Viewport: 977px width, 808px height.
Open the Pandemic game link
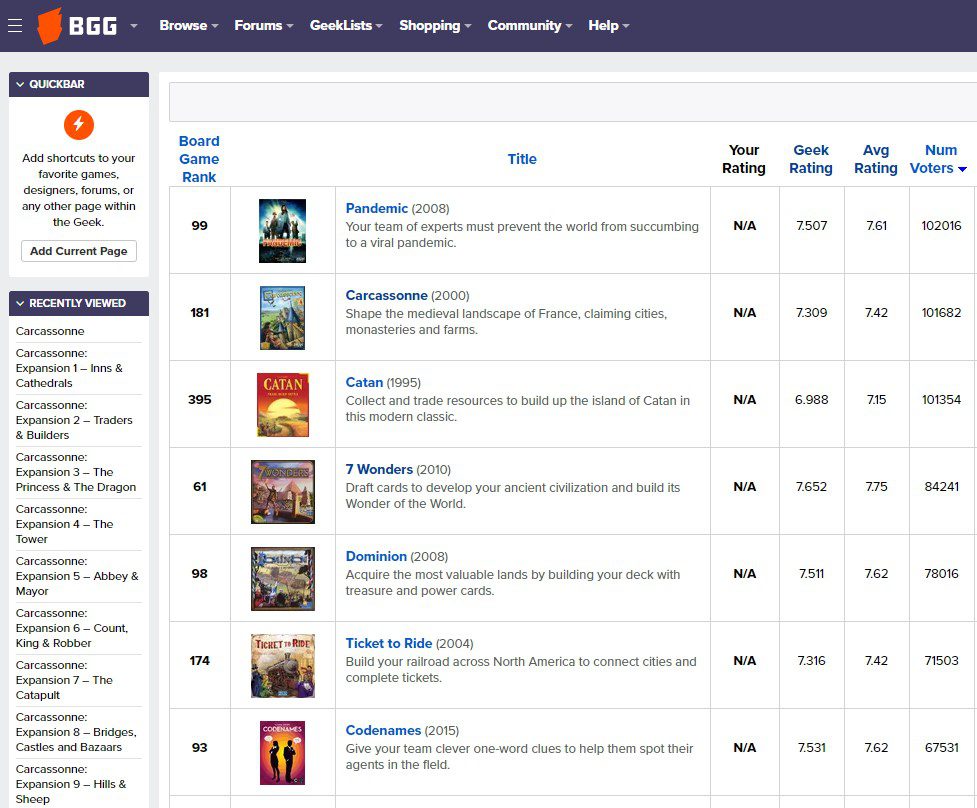tap(376, 208)
